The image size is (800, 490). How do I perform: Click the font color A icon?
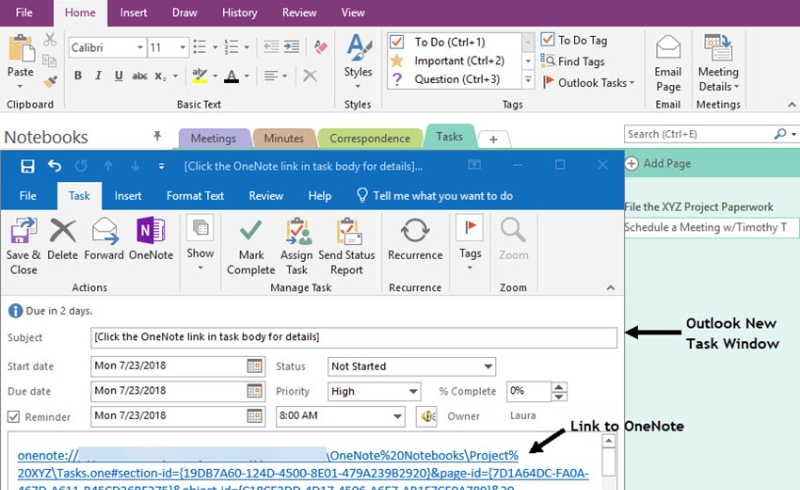tap(232, 76)
